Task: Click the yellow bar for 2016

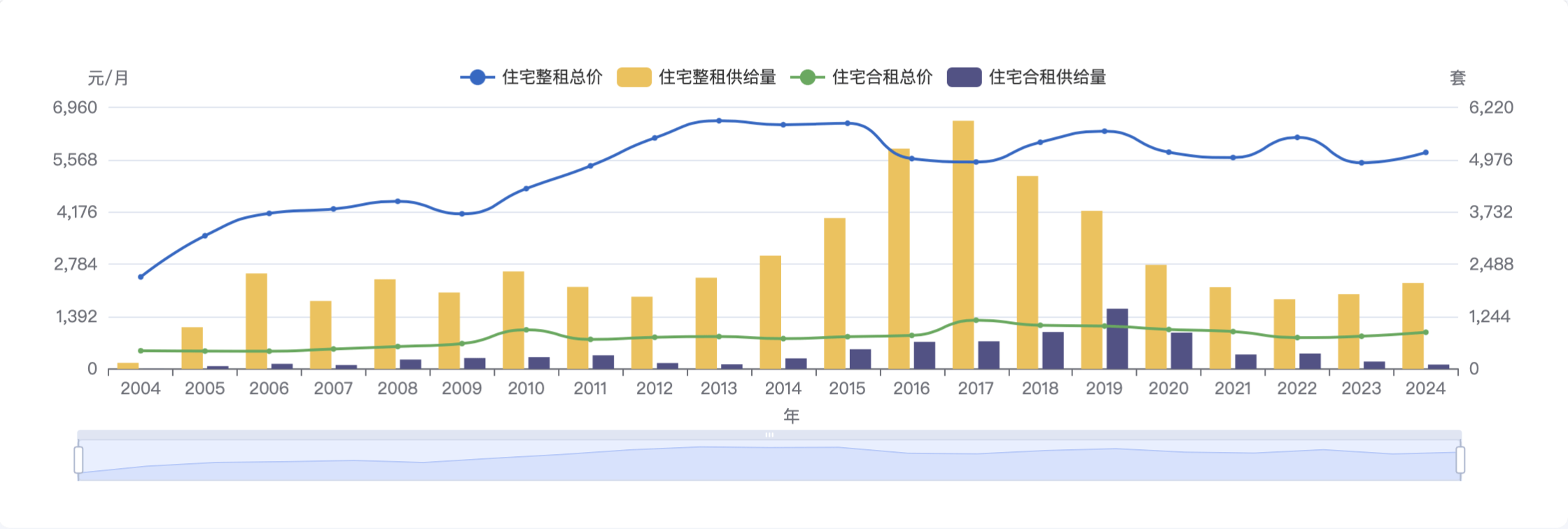Action: 899,259
